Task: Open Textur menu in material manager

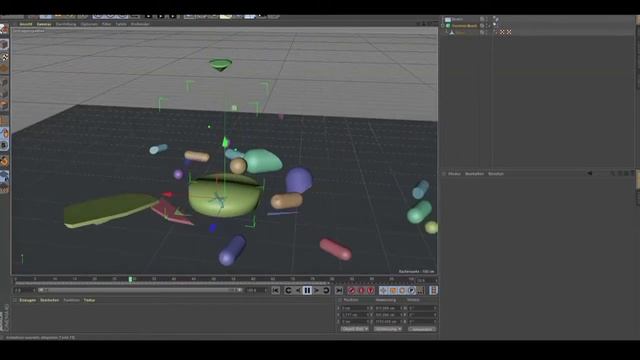Action: click(89, 300)
